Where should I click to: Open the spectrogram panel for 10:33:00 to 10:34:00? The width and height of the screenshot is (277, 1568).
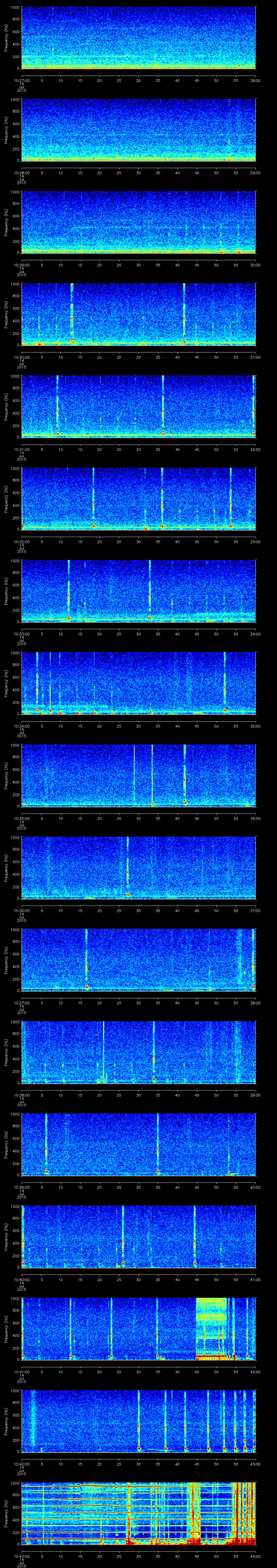pos(139,591)
